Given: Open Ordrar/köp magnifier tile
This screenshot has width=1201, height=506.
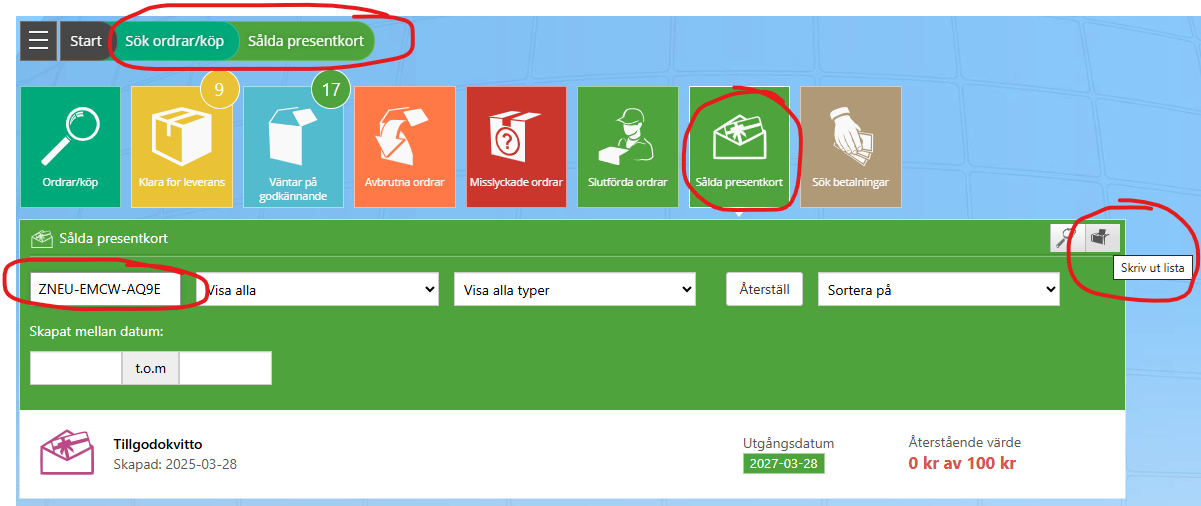Looking at the screenshot, I should pyautogui.click(x=70, y=147).
